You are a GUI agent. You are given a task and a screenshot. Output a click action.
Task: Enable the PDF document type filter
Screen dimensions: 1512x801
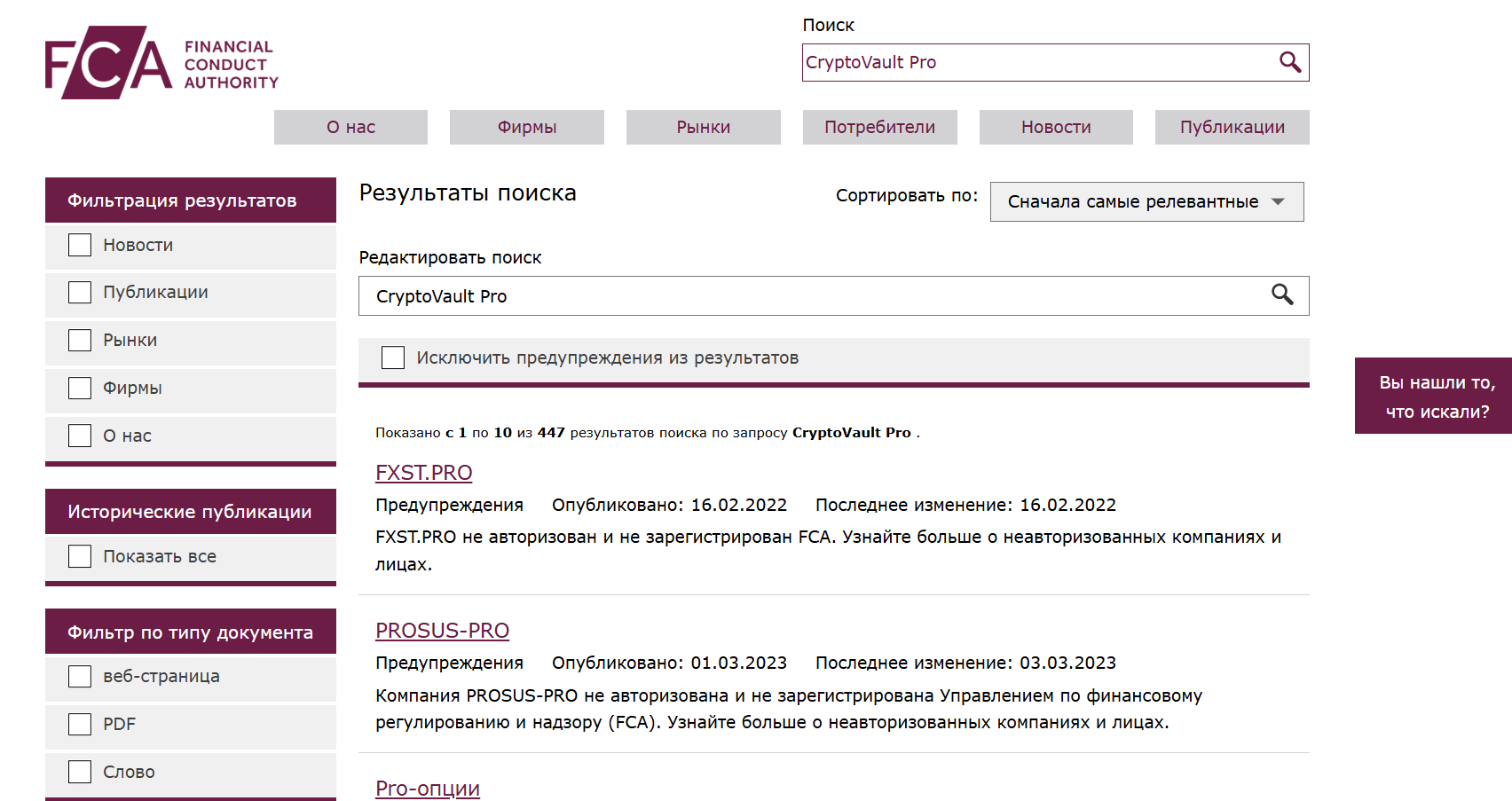(x=79, y=724)
